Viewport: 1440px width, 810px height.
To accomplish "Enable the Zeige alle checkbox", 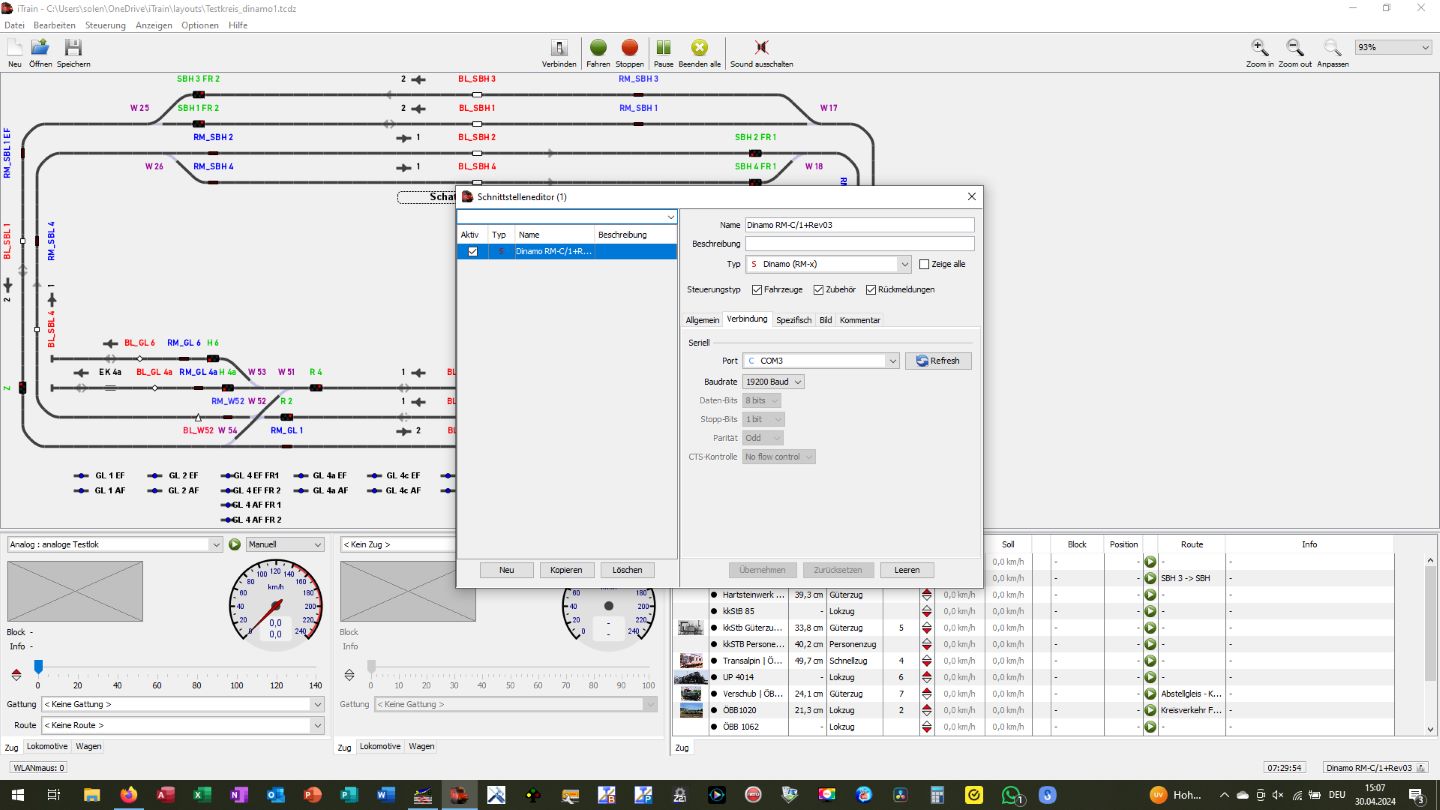I will [x=924, y=265].
